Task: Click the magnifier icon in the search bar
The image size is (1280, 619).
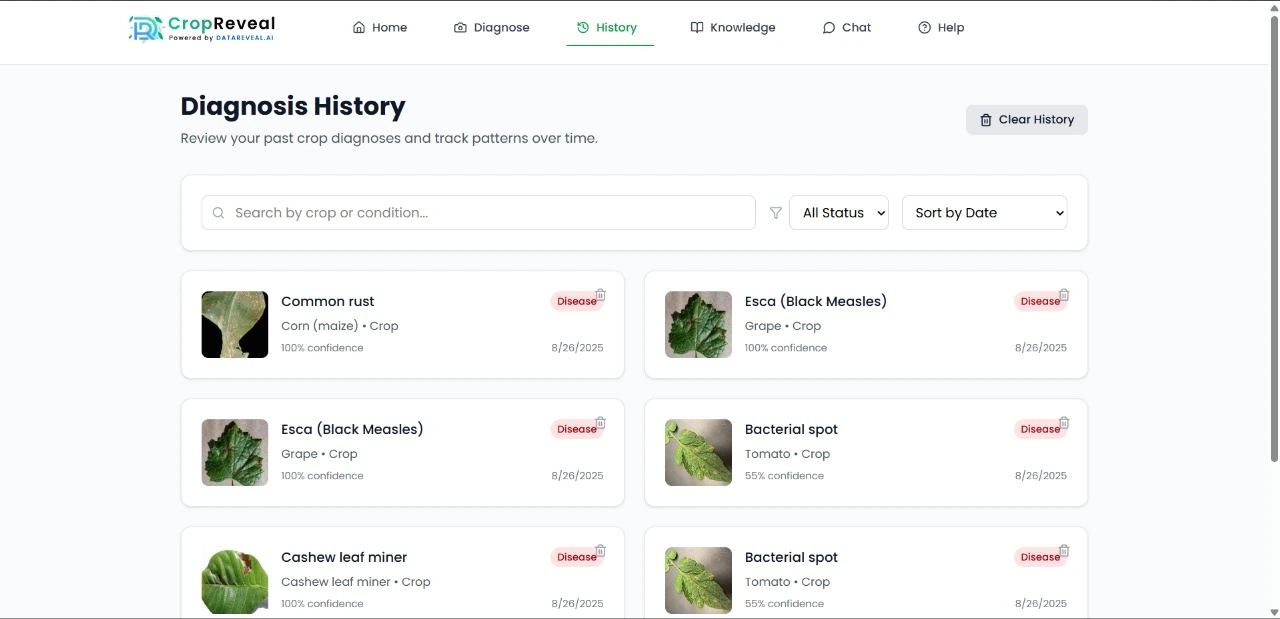Action: click(x=218, y=212)
